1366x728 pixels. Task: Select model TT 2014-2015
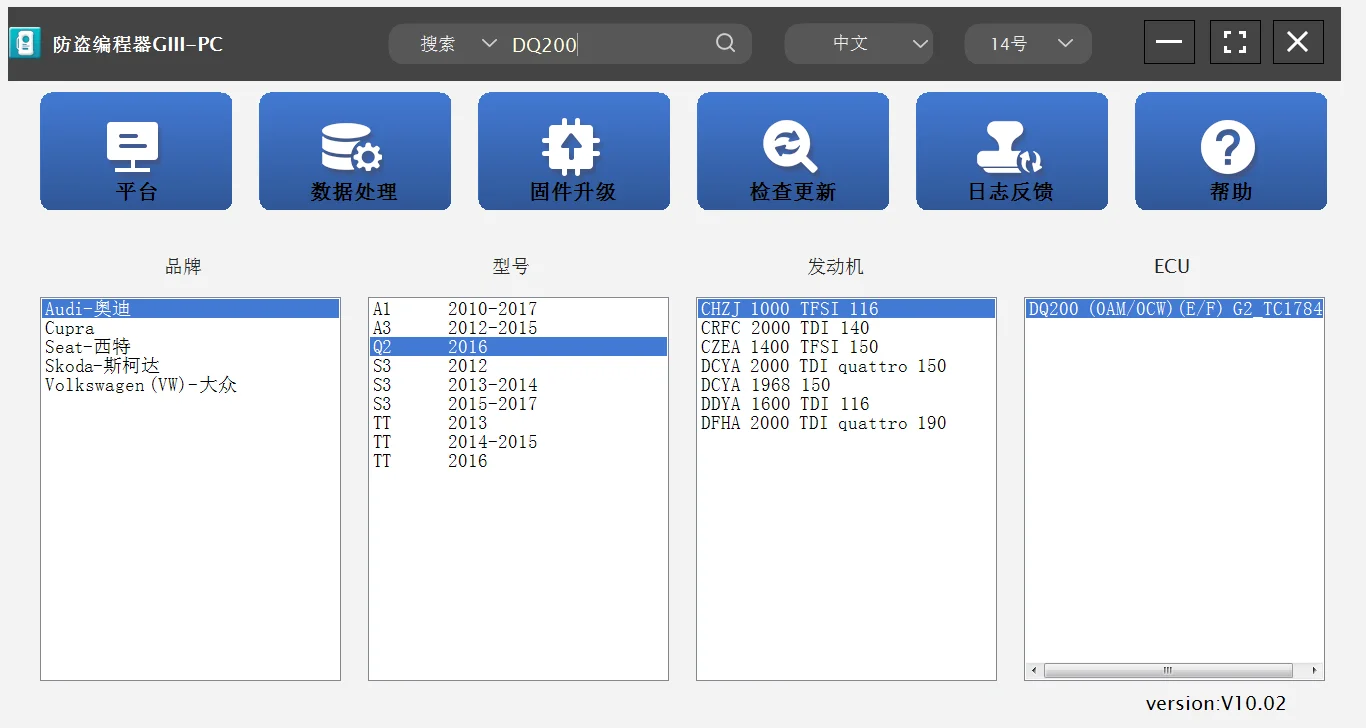click(518, 442)
